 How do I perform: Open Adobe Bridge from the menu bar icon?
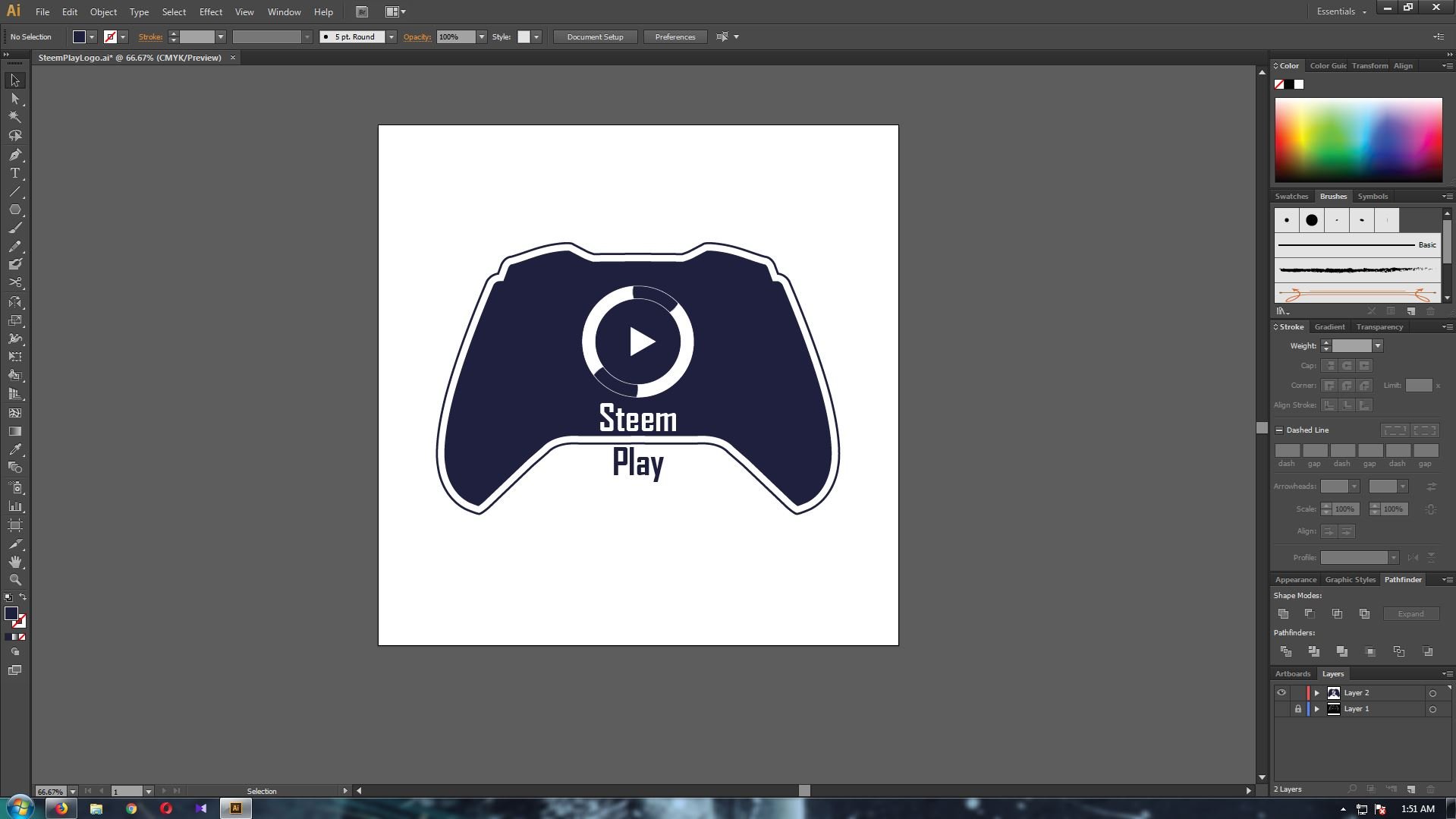(x=362, y=12)
